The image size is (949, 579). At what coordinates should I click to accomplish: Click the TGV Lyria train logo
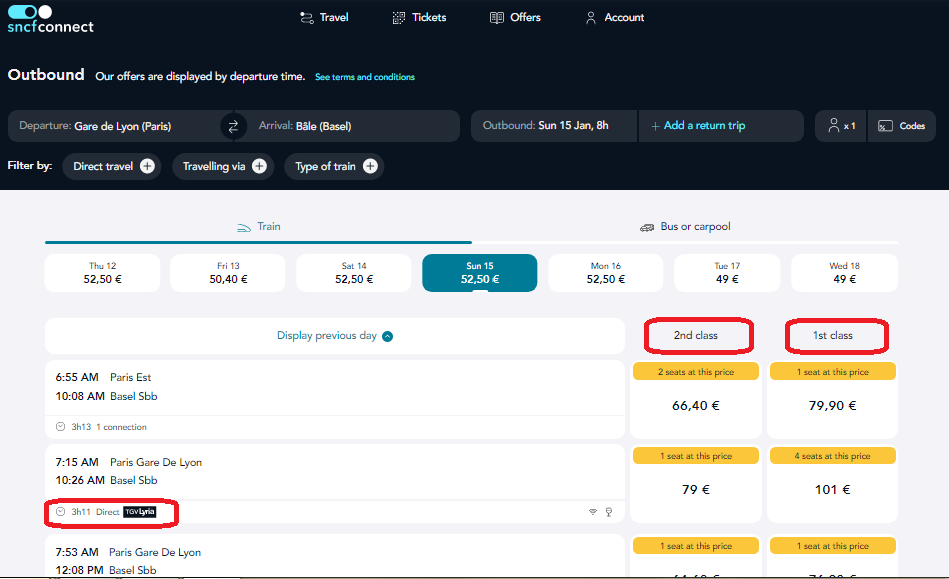tap(140, 512)
